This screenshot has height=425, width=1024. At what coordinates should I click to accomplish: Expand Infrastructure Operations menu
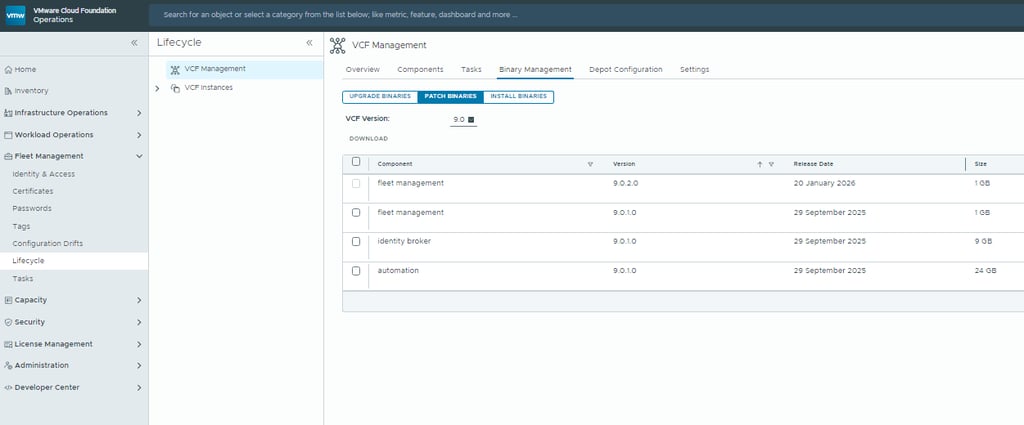tap(139, 113)
